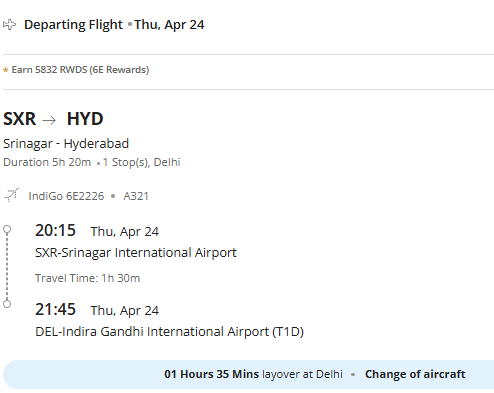Click DEL-Indira Gandhi International Airport (T1D)

(169, 332)
